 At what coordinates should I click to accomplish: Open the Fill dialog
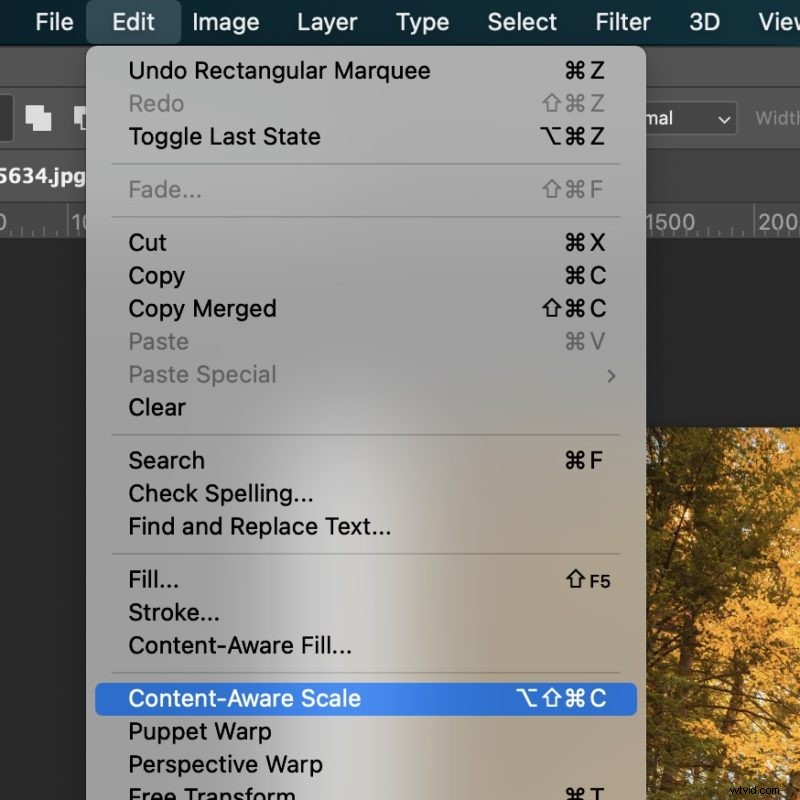152,579
